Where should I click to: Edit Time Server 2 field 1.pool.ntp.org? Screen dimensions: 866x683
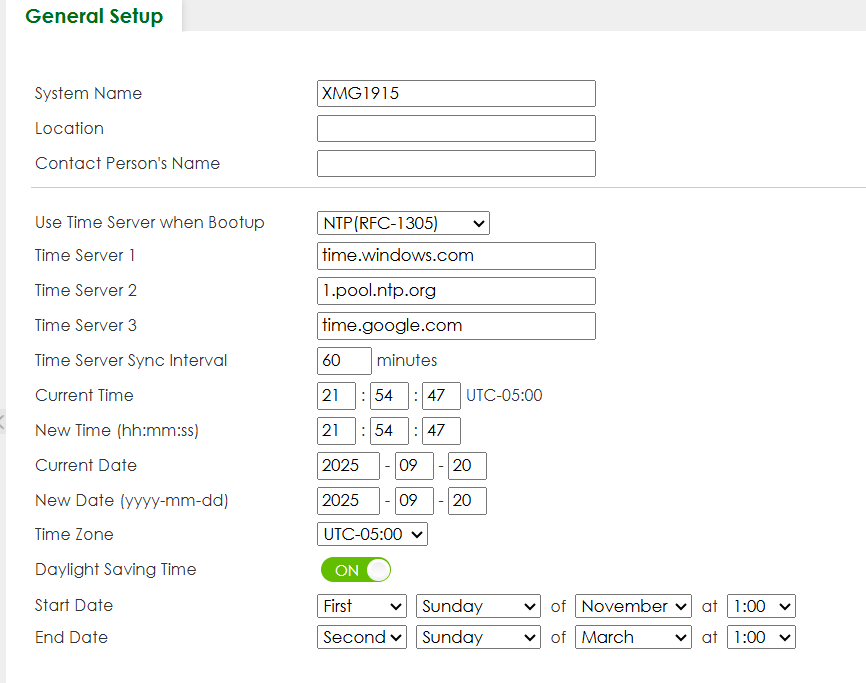tap(456, 291)
